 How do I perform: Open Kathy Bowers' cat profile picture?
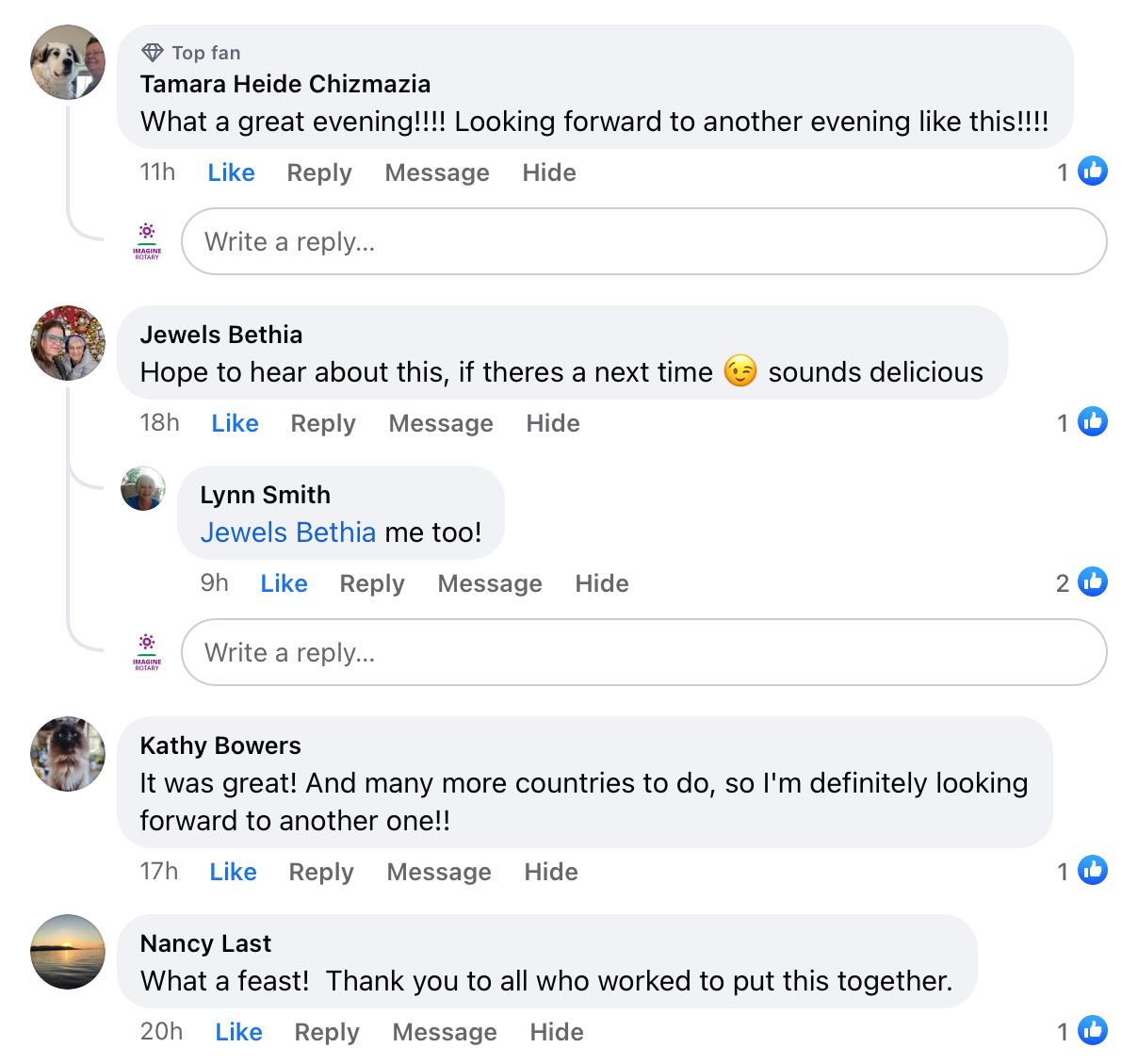pos(68,754)
